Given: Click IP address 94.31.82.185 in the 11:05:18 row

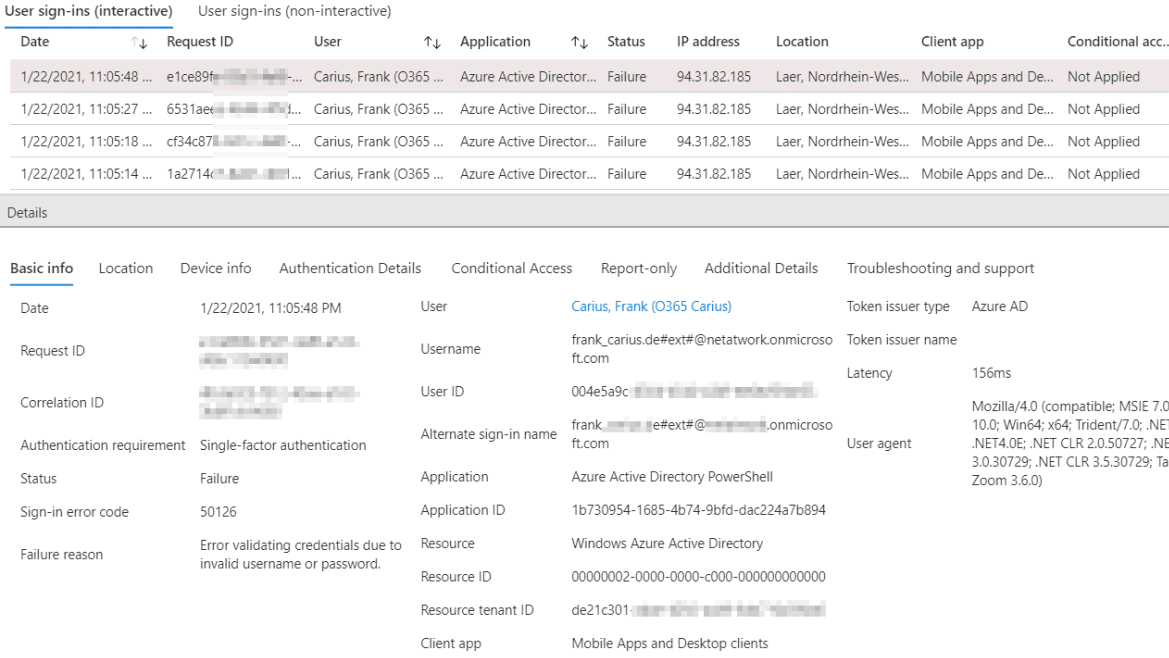Looking at the screenshot, I should pos(713,142).
